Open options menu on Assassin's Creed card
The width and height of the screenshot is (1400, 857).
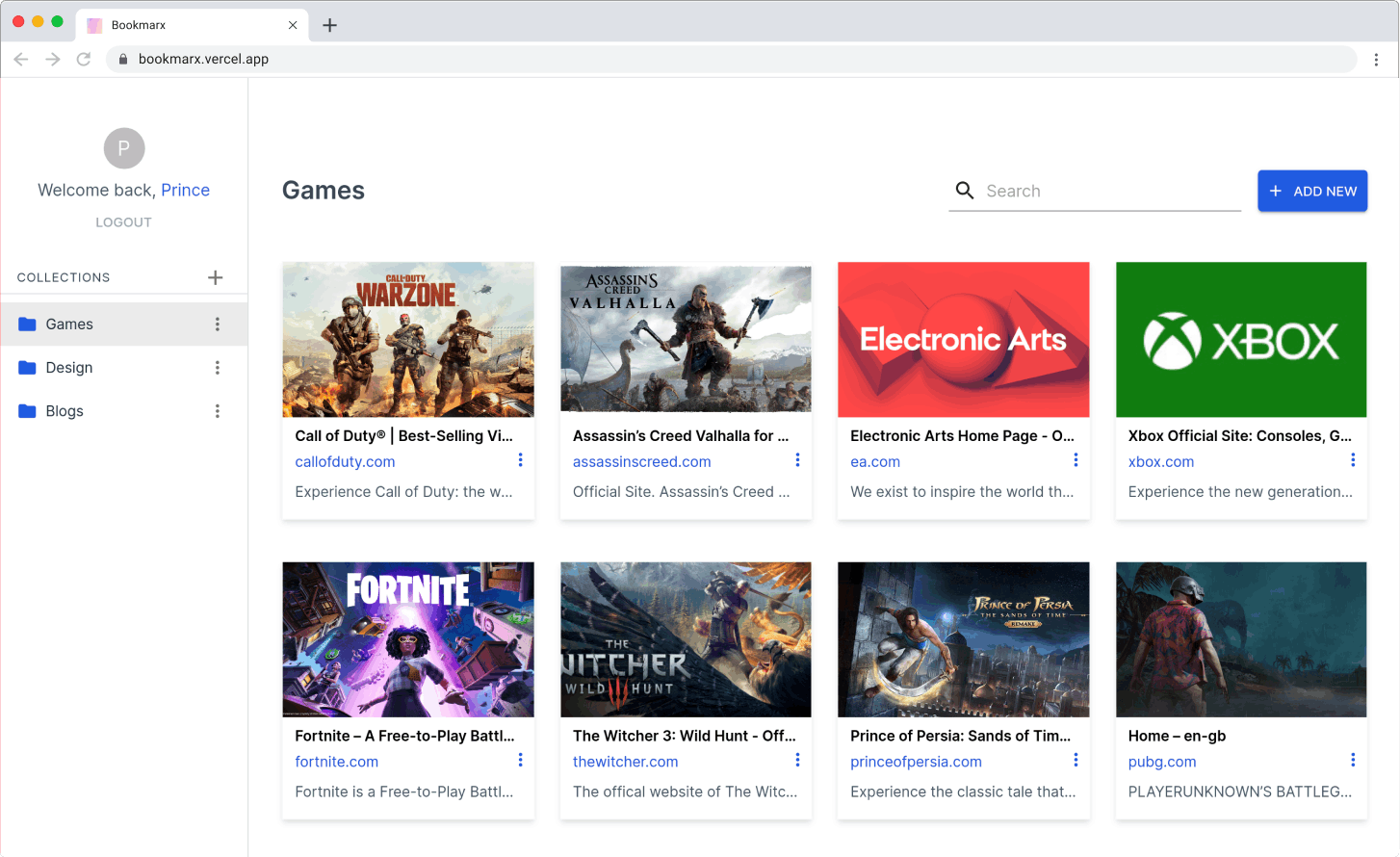point(797,460)
